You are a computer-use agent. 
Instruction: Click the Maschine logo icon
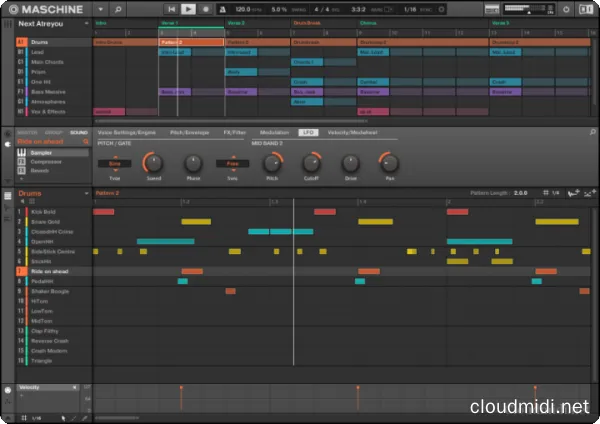tap(13, 9)
